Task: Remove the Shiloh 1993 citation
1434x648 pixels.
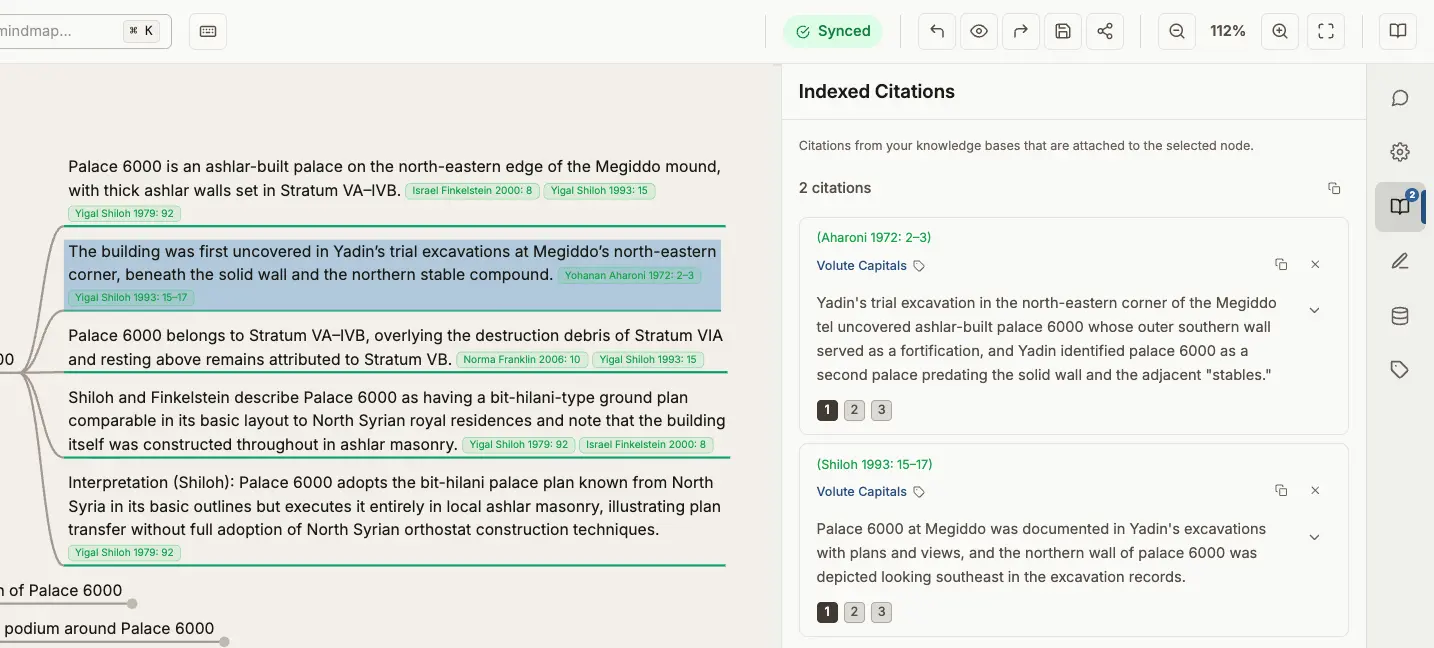Action: pos(1315,491)
